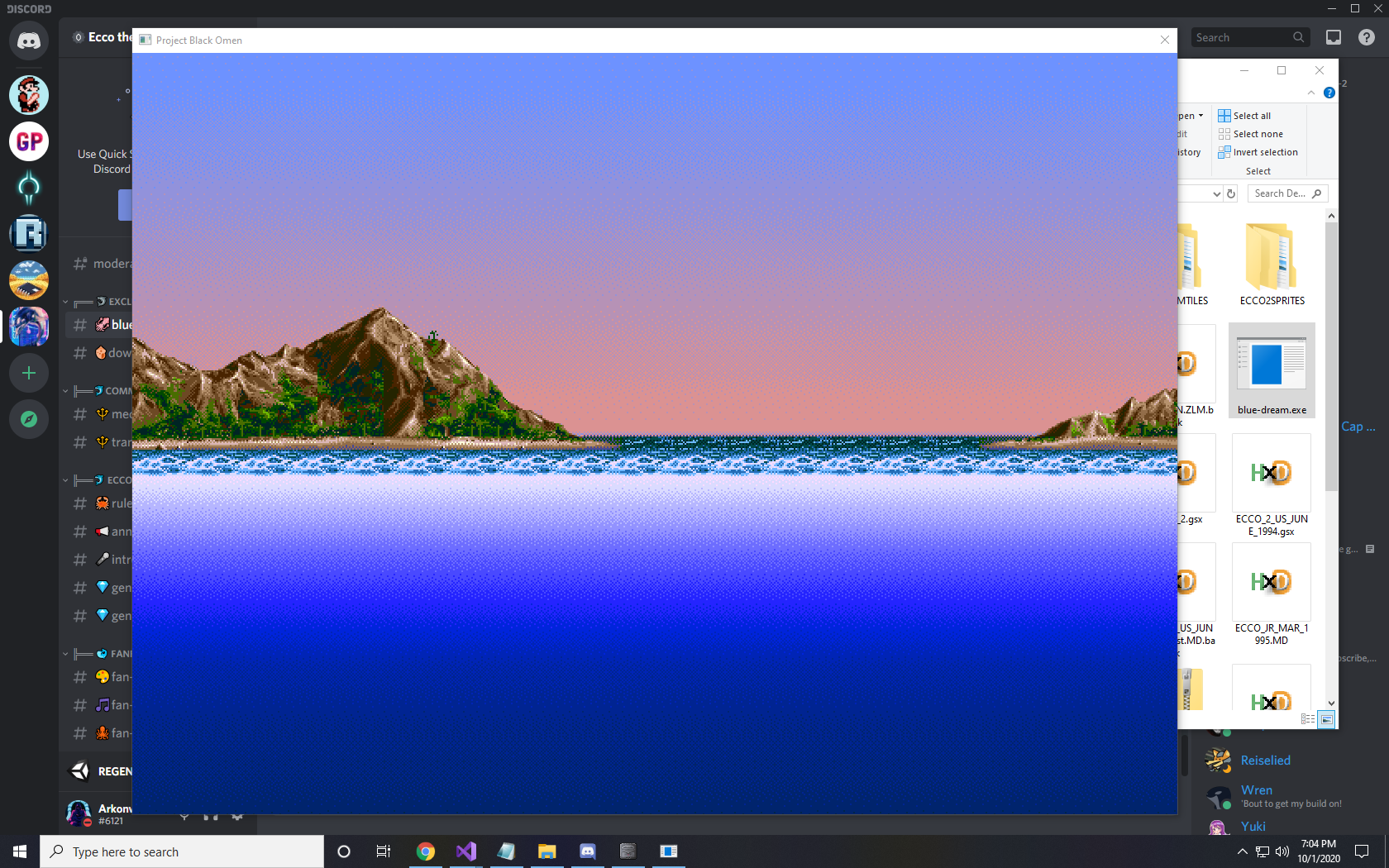This screenshot has height=868, width=1389.
Task: Expand the Open dropdown in the ribbon
Action: (1191, 116)
